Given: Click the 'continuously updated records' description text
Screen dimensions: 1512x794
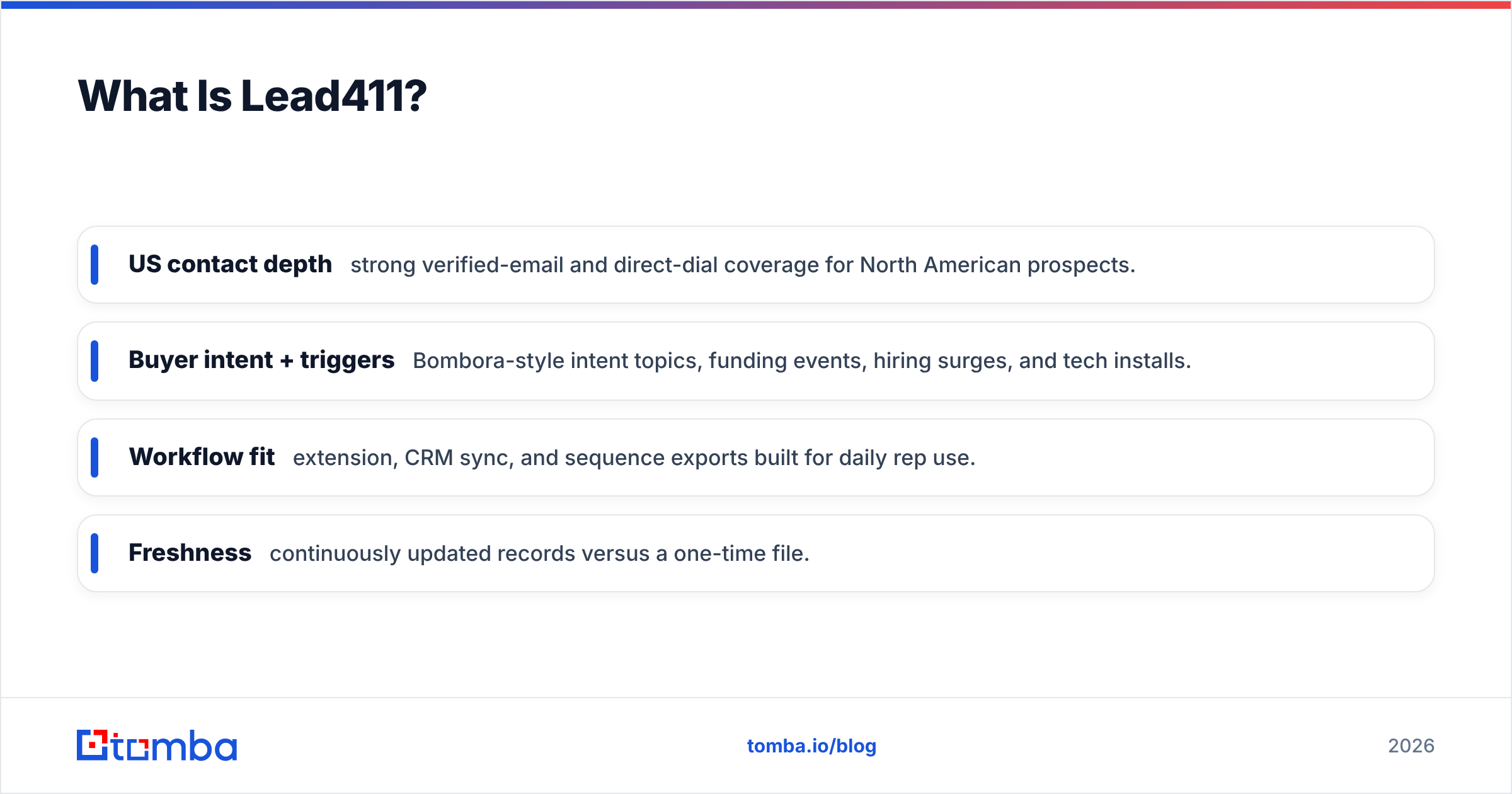Looking at the screenshot, I should pos(540,554).
